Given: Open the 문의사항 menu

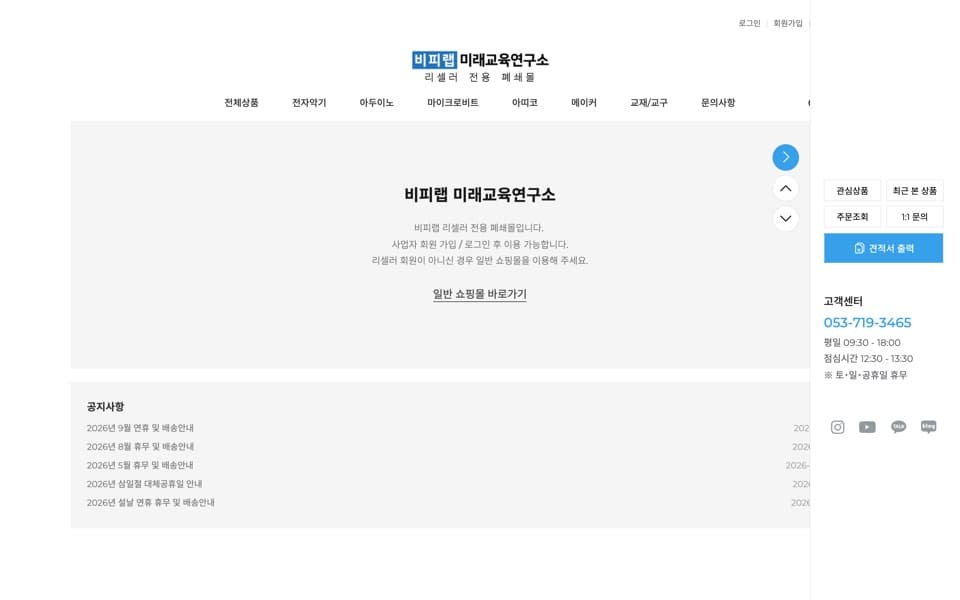Looking at the screenshot, I should coord(718,103).
